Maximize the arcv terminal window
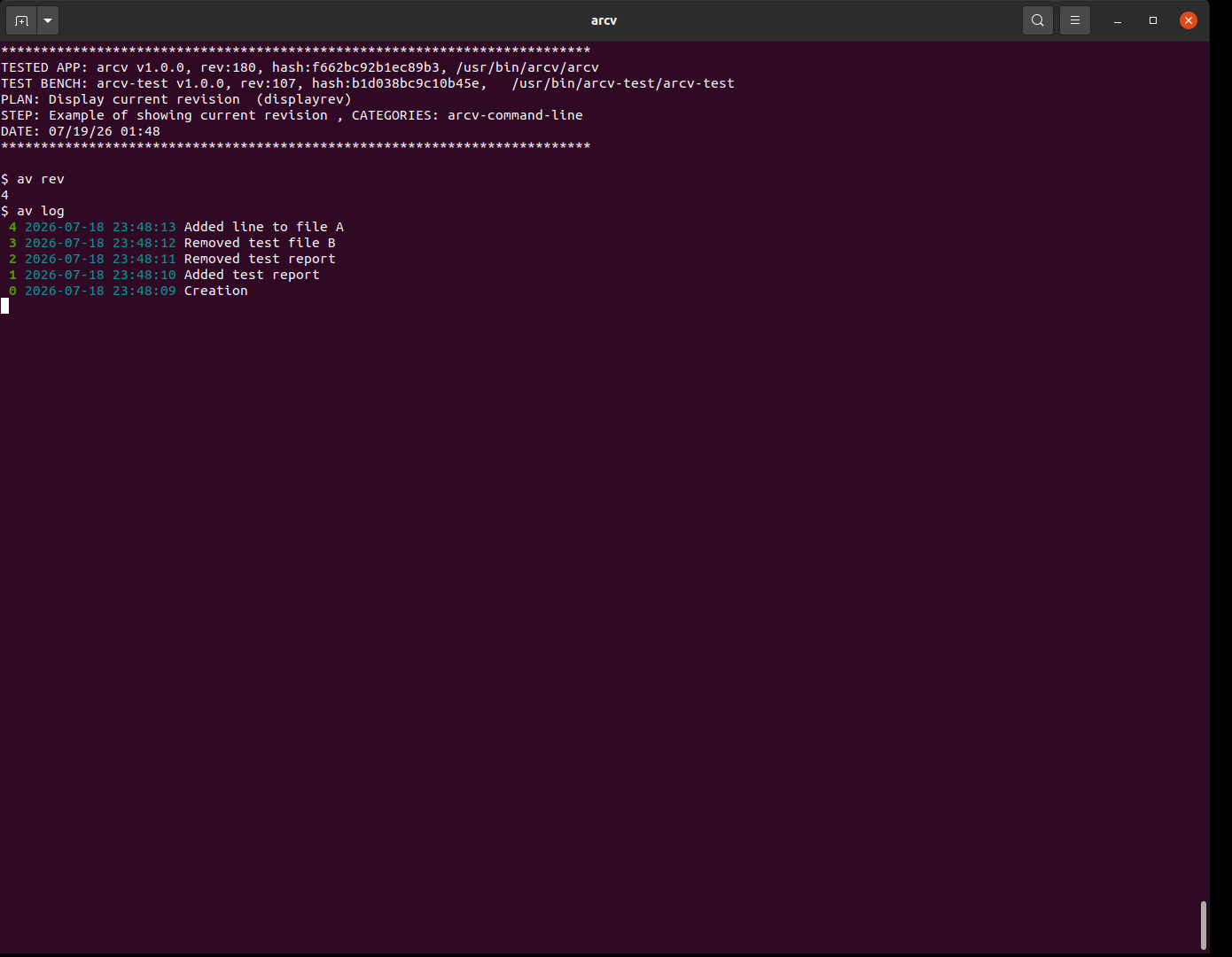This screenshot has width=1232, height=957. pyautogui.click(x=1153, y=19)
